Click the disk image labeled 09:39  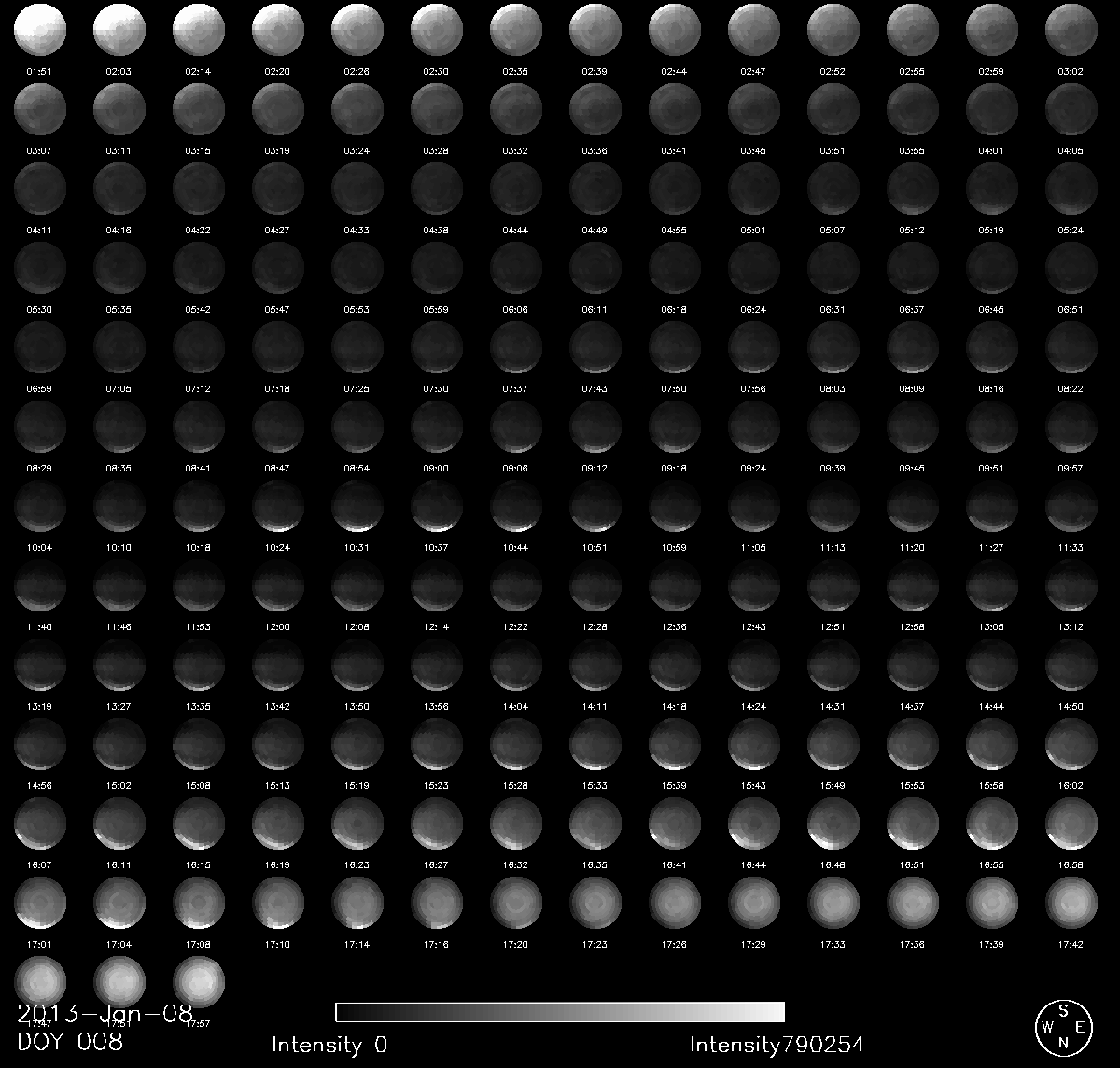[x=833, y=428]
